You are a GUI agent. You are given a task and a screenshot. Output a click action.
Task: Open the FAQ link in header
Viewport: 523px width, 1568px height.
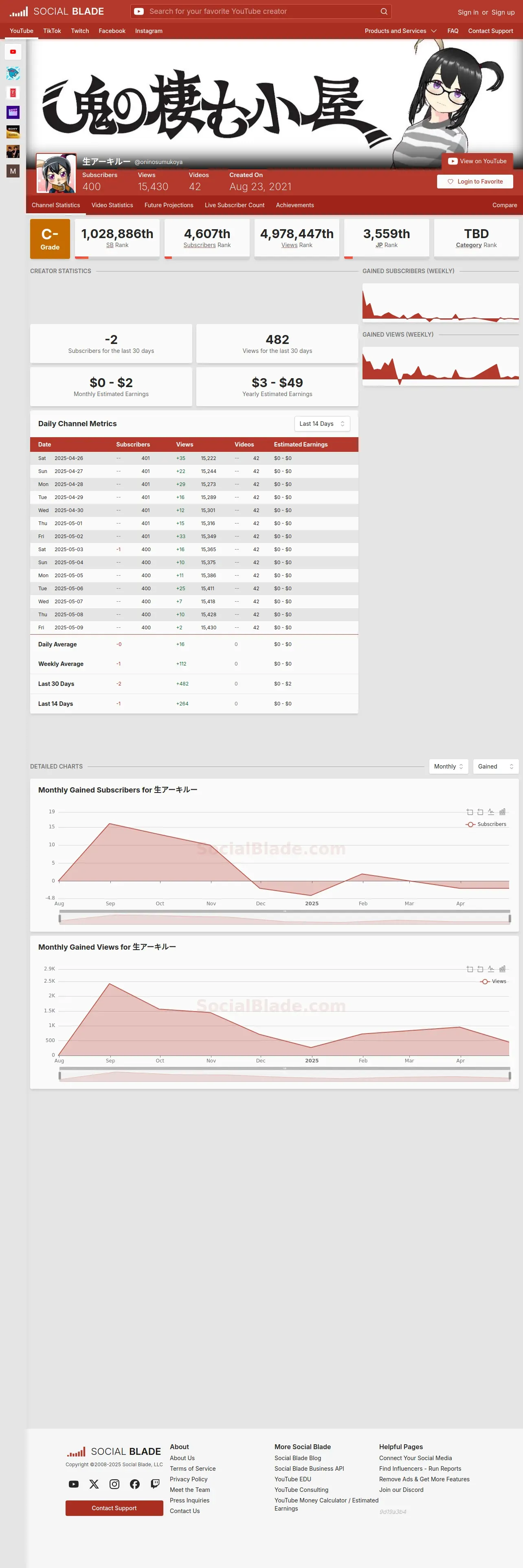point(453,31)
